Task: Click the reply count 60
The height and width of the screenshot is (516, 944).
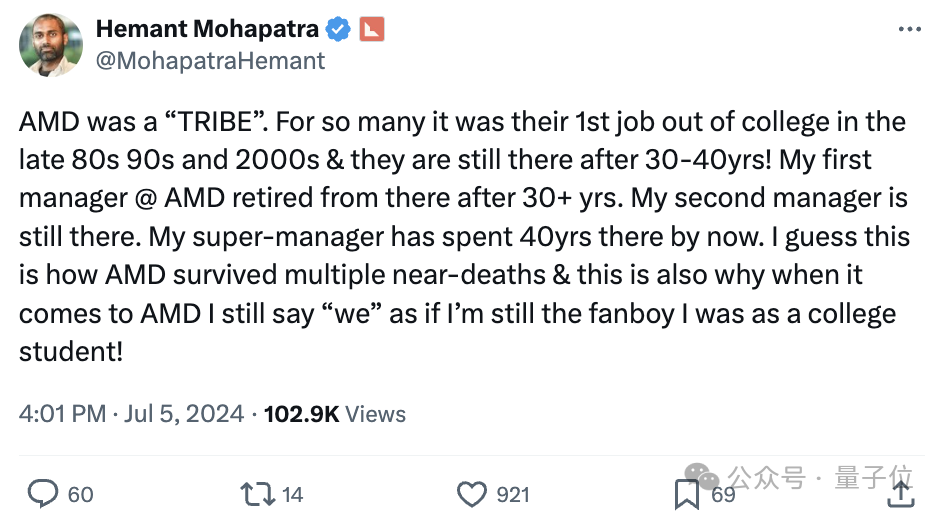Action: click(81, 494)
